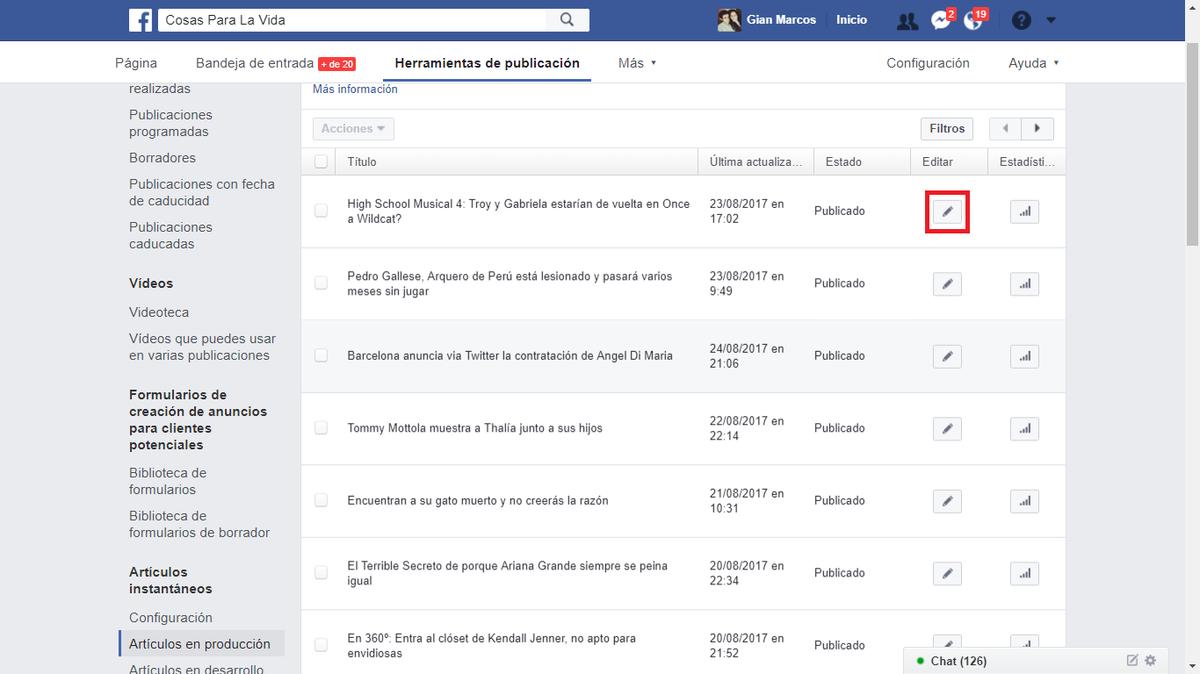Viewport: 1200px width, 674px height.
Task: Edit the High School Musical 4 post
Action: tap(947, 211)
